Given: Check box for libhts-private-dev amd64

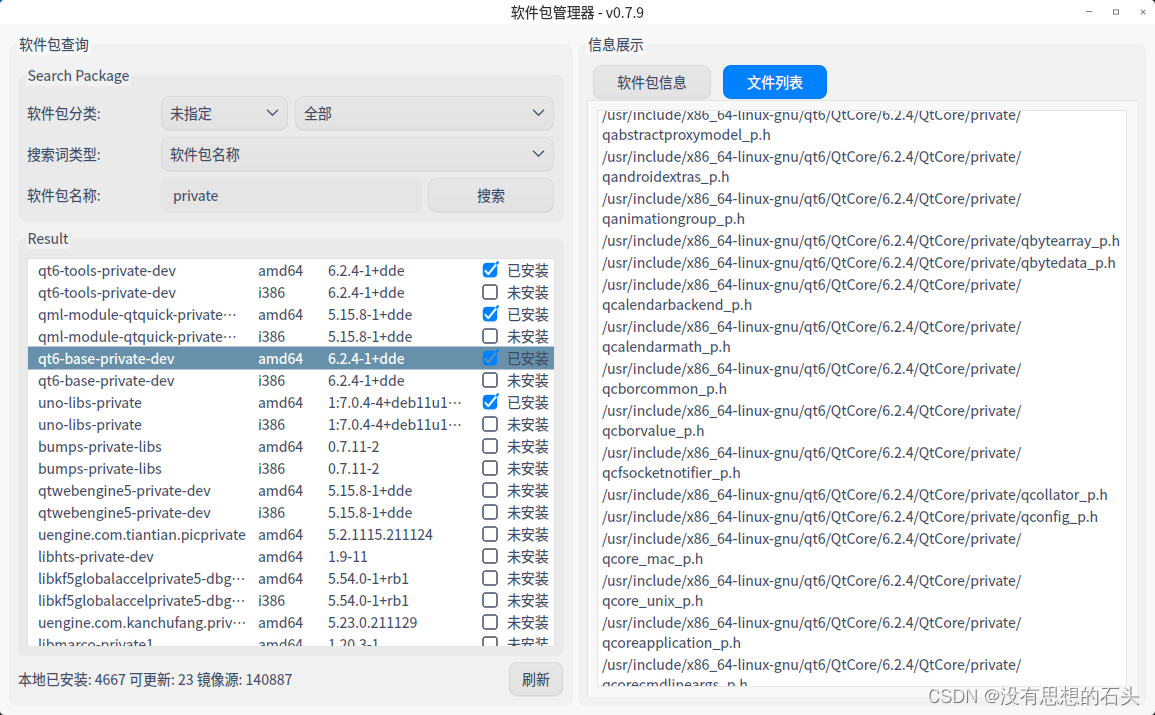Looking at the screenshot, I should pos(490,556).
